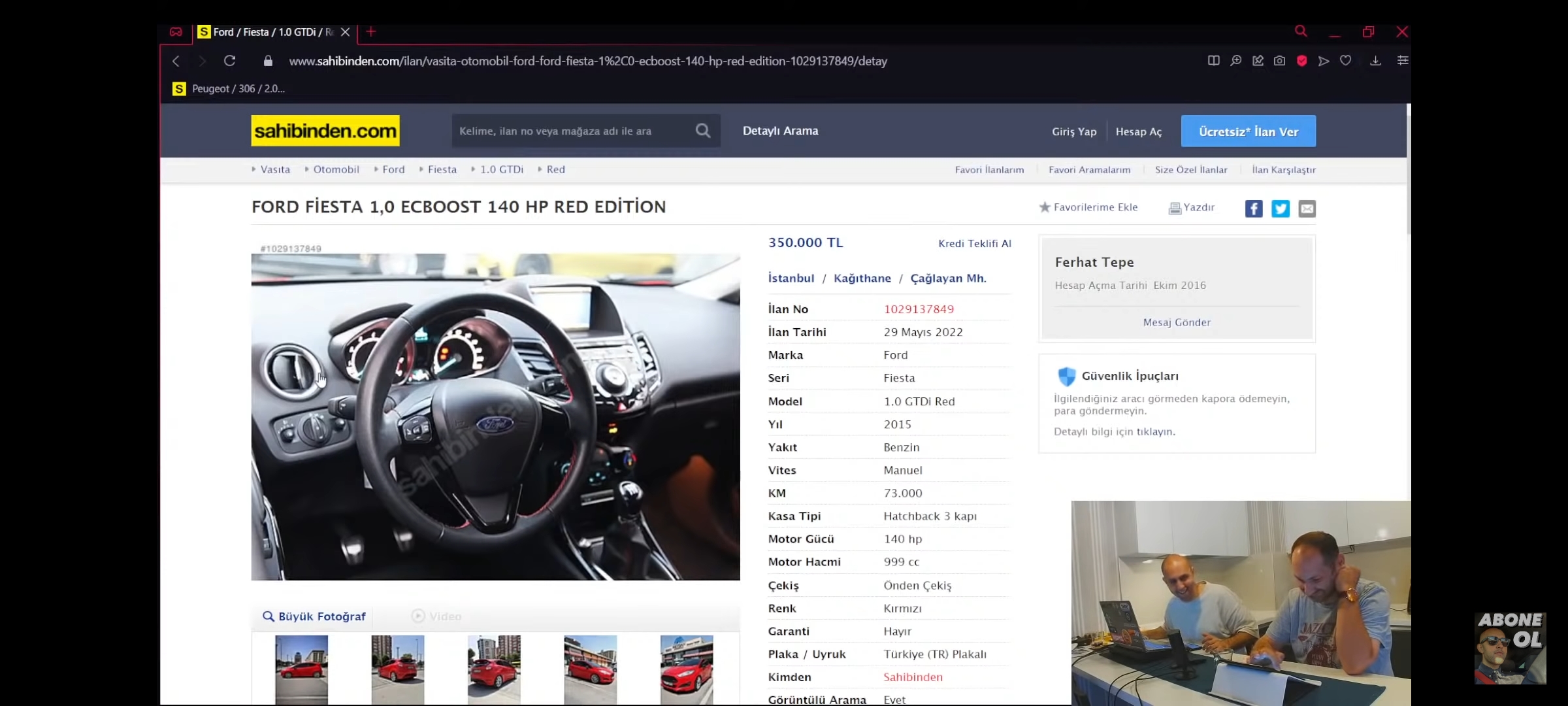The width and height of the screenshot is (1568, 706).
Task: Take a snapshot with the camera icon
Action: pos(1279,61)
